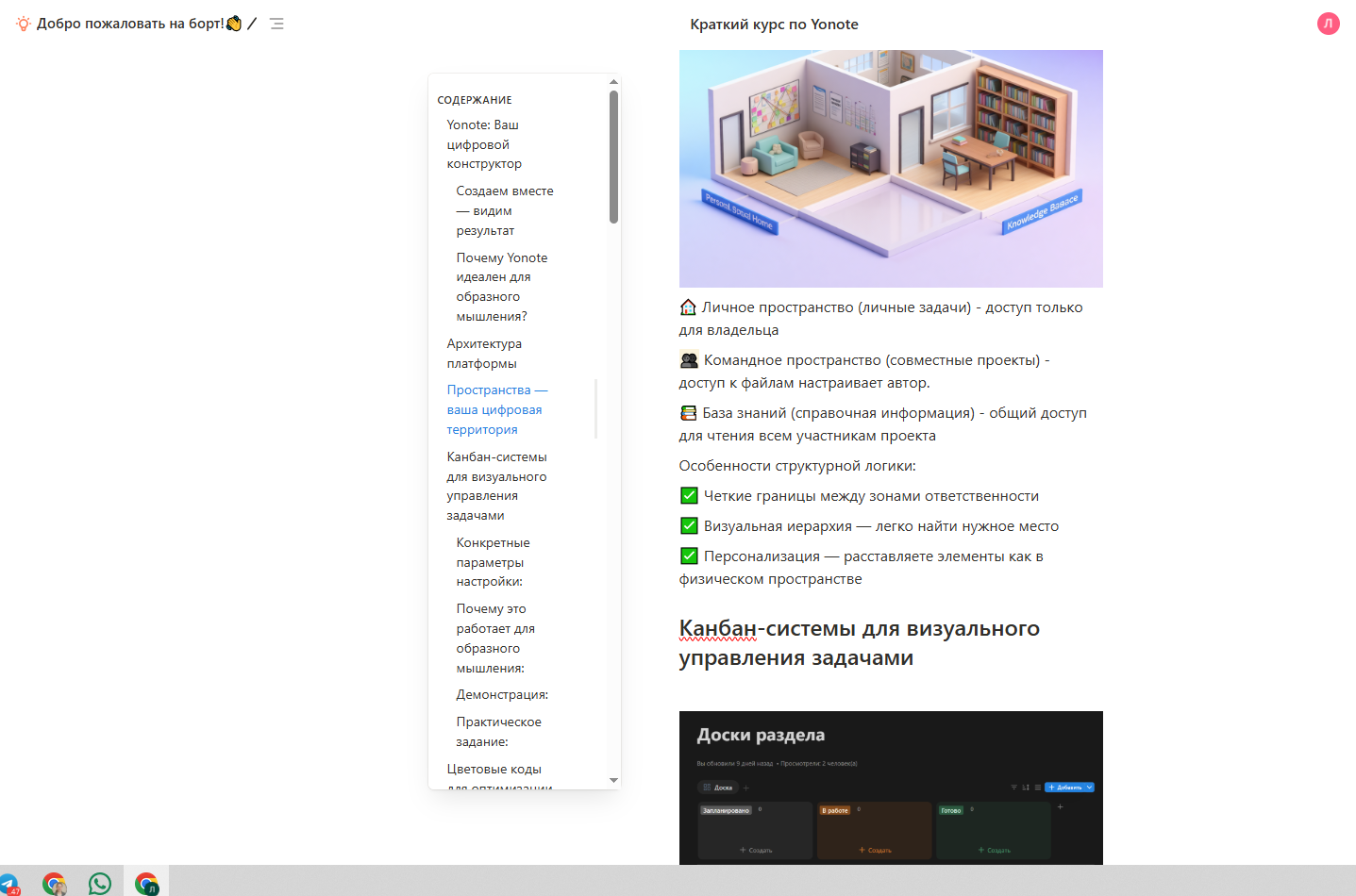Click the "Канбан-системы для визуального управления задачами" document heading

click(859, 643)
